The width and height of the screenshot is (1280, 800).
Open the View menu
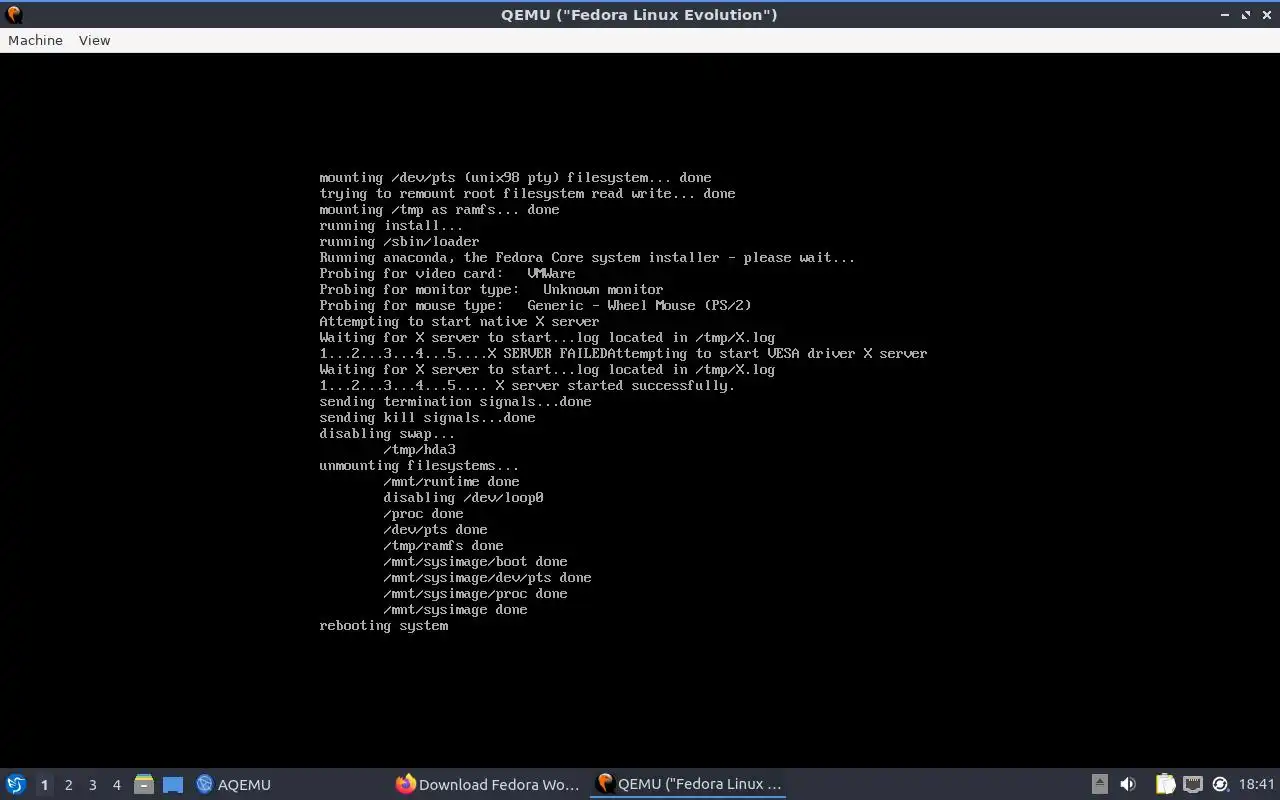coord(94,40)
